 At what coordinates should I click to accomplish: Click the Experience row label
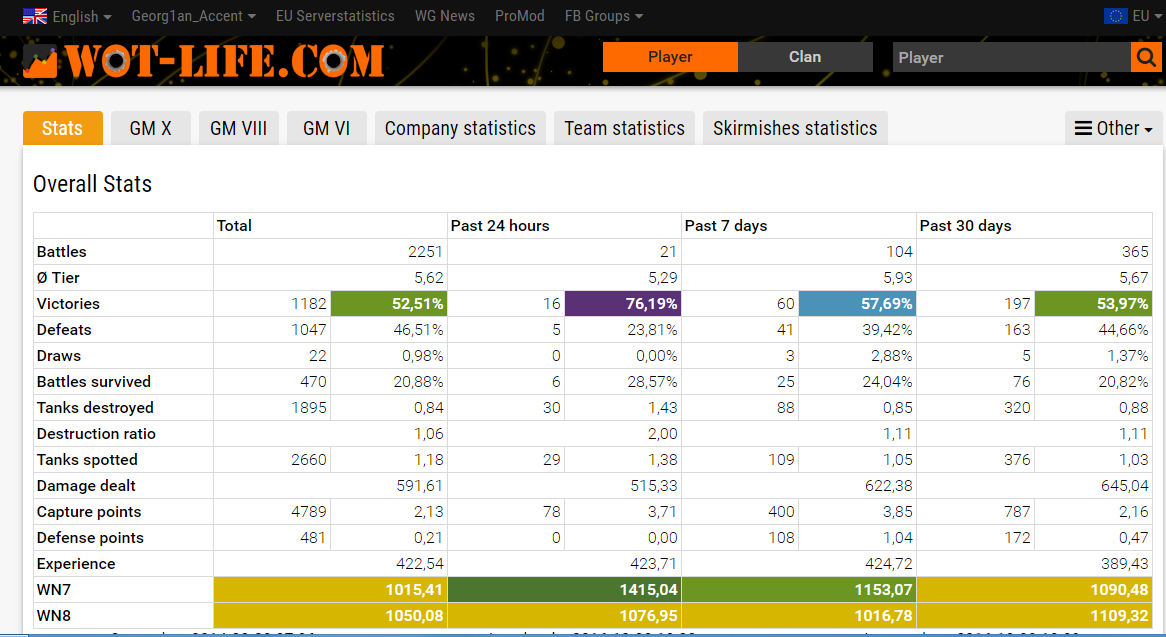(76, 564)
